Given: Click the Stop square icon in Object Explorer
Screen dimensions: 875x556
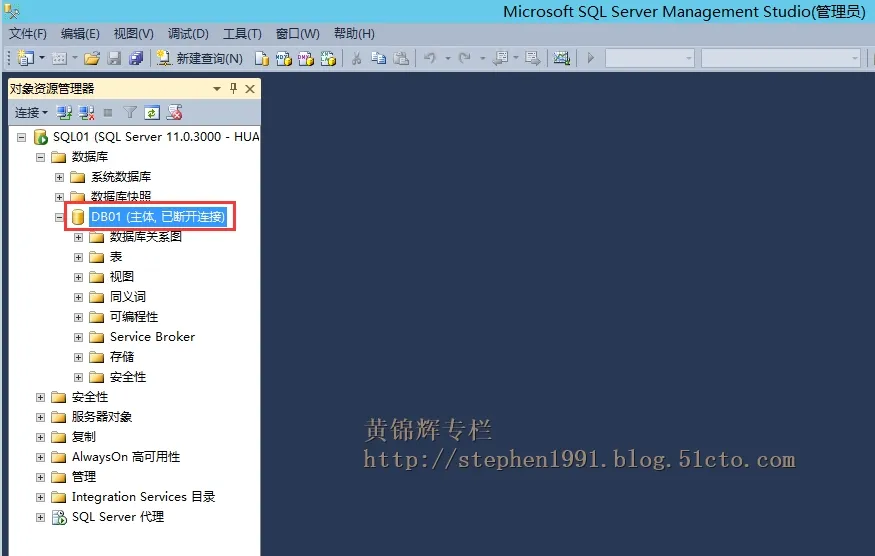Looking at the screenshot, I should [108, 113].
